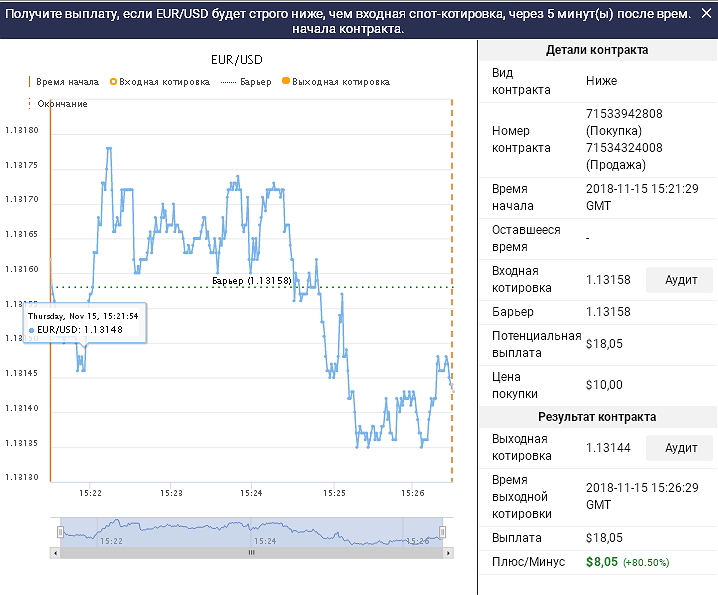Toggle the Время начала legend item
Viewport: 718px width, 595px height.
[x=64, y=82]
